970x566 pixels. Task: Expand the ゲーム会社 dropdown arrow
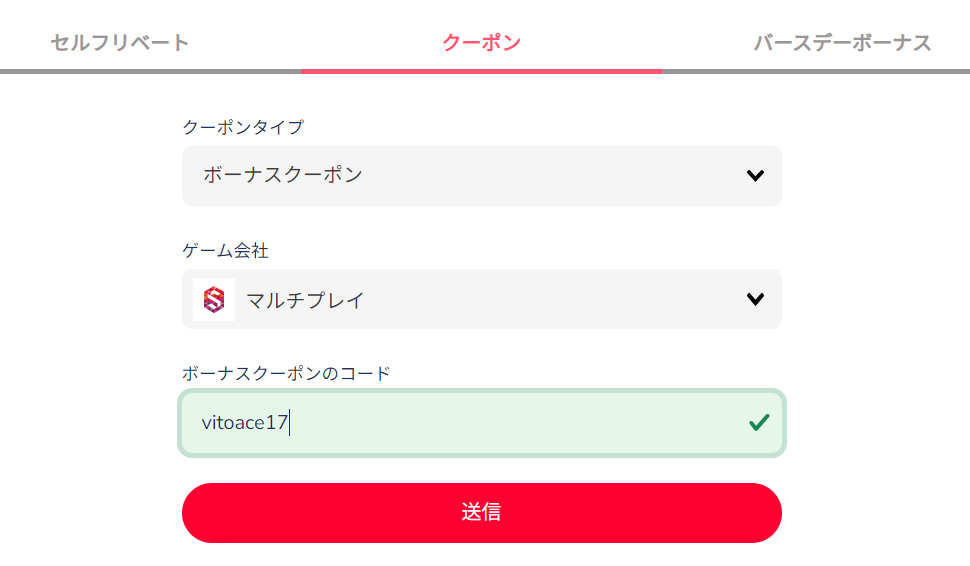pyautogui.click(x=755, y=299)
